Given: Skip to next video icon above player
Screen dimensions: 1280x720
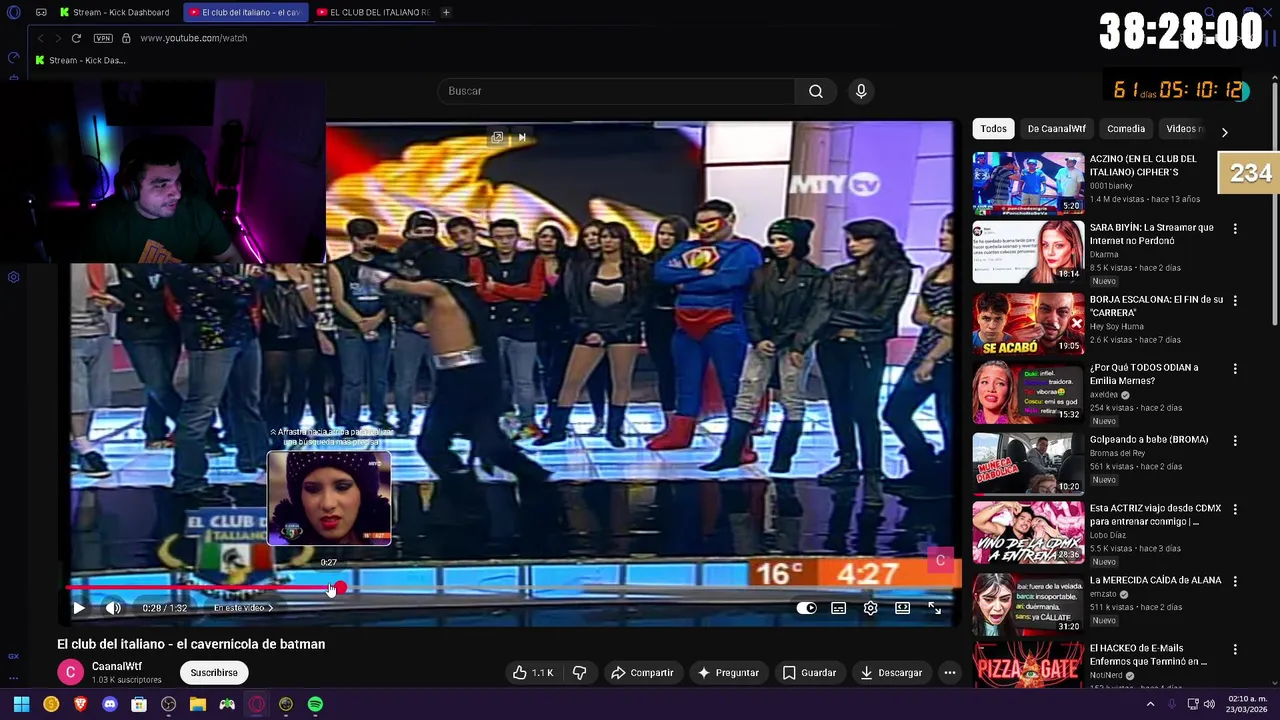Looking at the screenshot, I should [521, 137].
